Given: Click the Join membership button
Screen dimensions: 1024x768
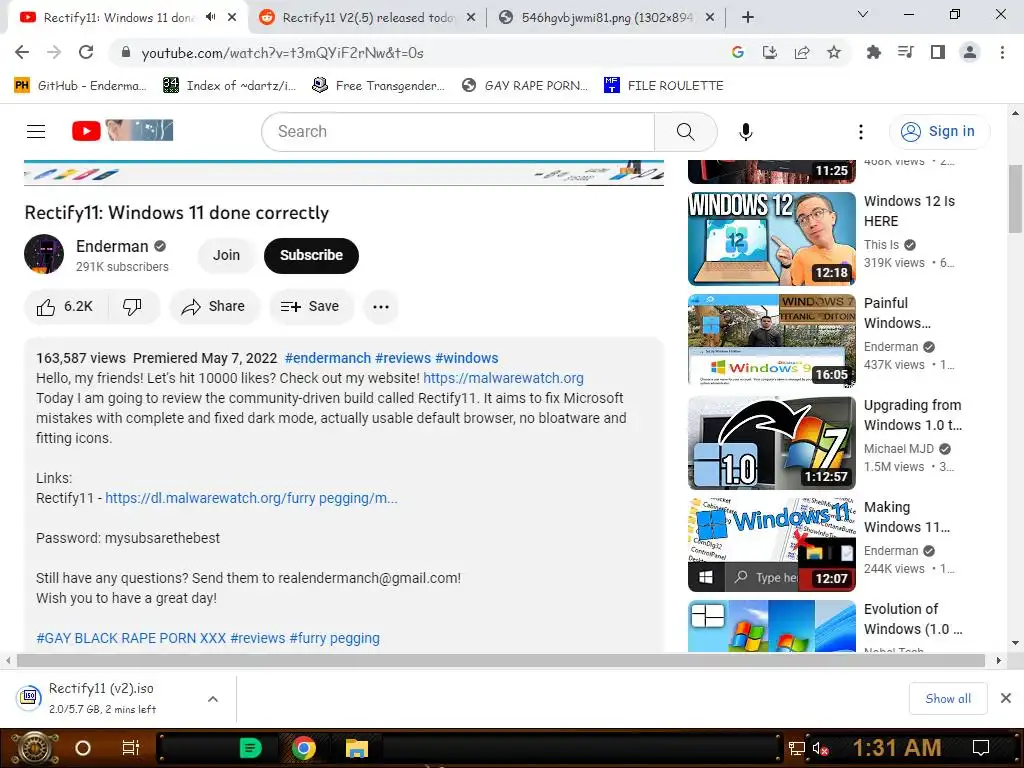Looking at the screenshot, I should click(226, 255).
